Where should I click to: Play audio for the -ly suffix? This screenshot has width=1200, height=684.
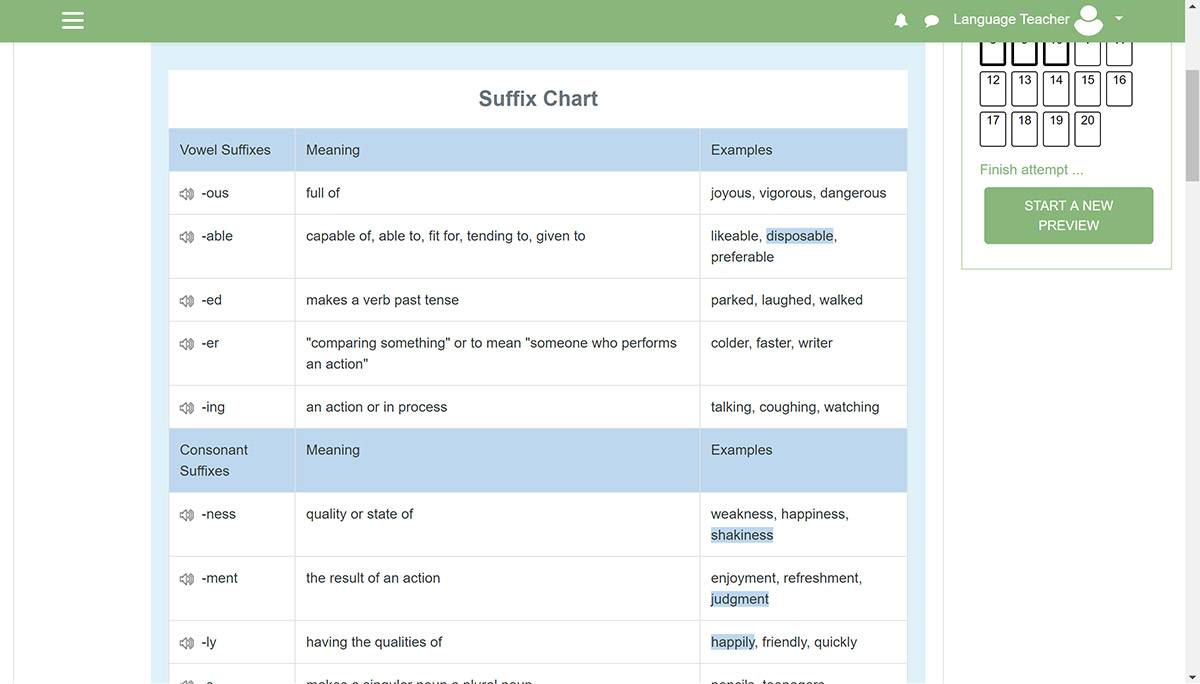[x=187, y=642]
